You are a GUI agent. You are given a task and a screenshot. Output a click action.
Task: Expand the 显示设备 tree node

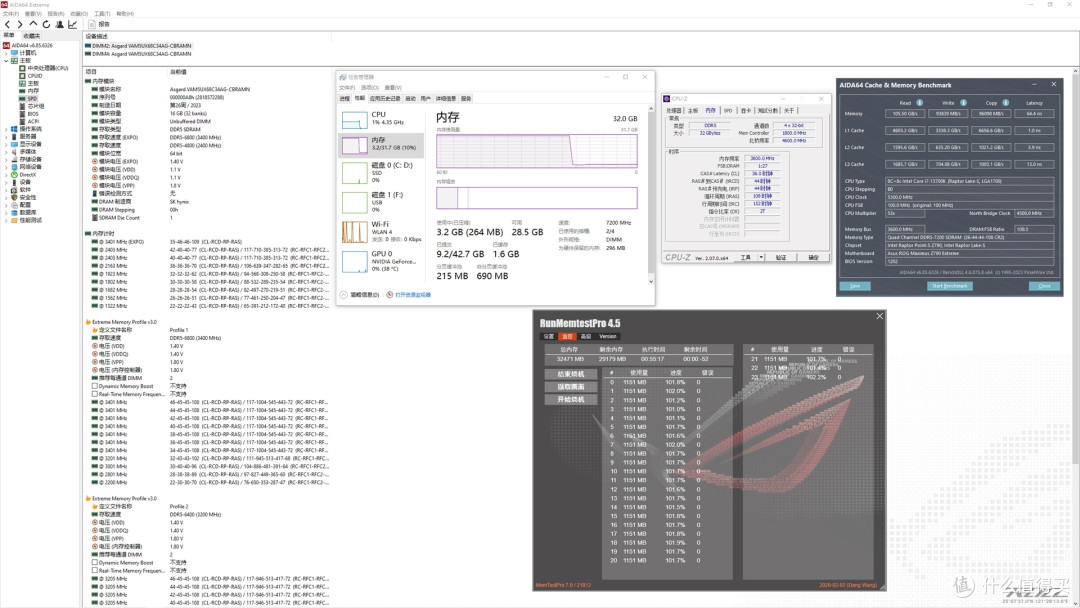[x=7, y=144]
